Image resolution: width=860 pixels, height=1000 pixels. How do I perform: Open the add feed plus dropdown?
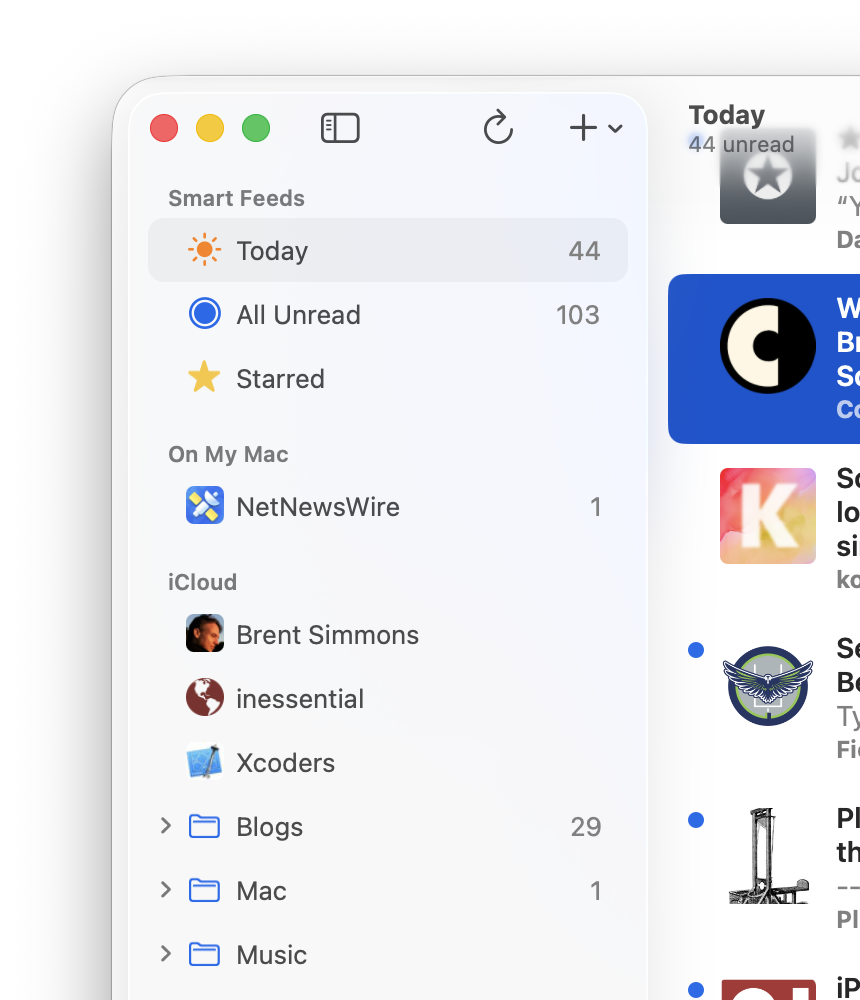click(596, 128)
